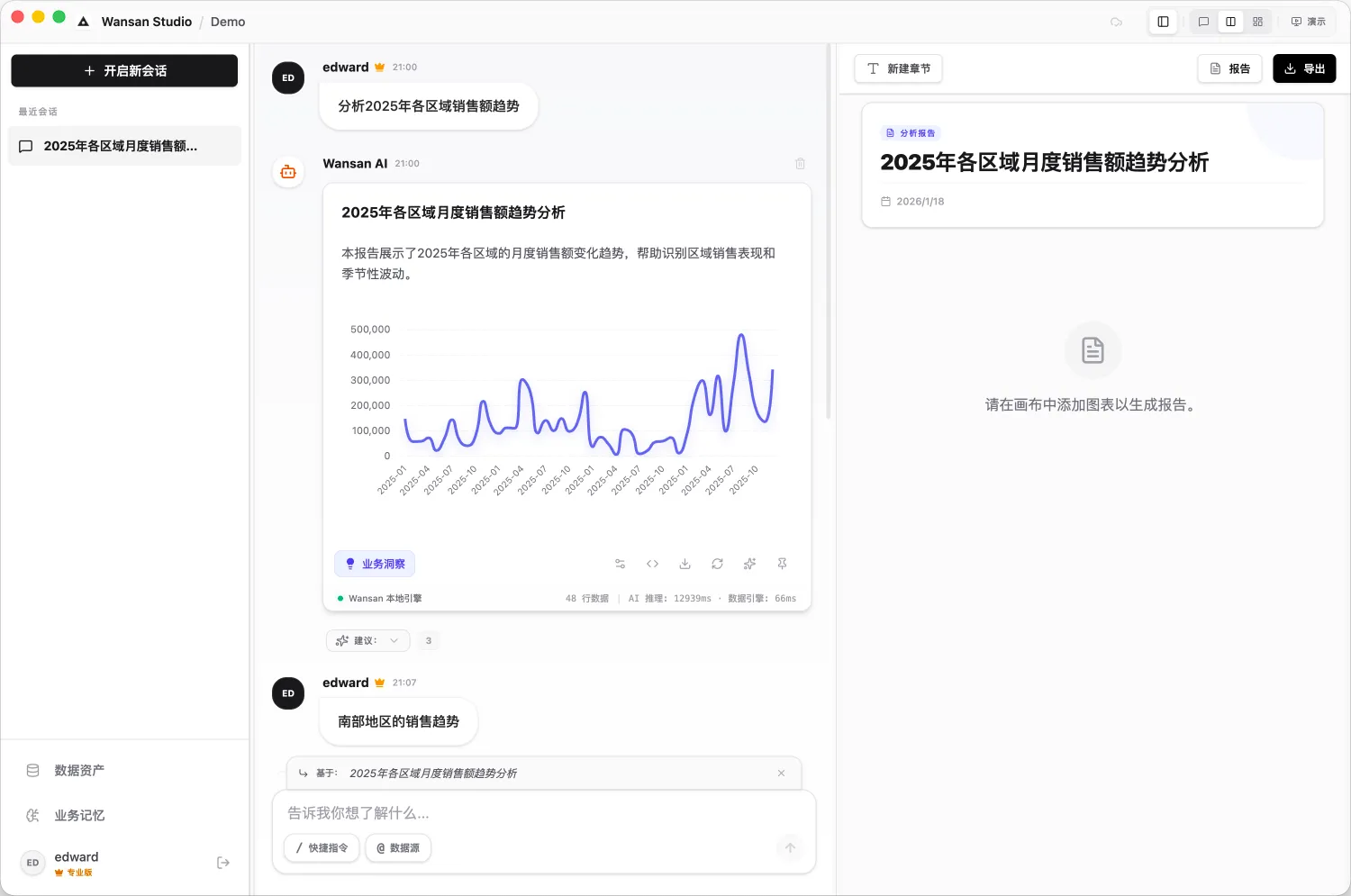The width and height of the screenshot is (1351, 896).
Task: Expand the 建议 suggestions dropdown
Action: pos(367,640)
